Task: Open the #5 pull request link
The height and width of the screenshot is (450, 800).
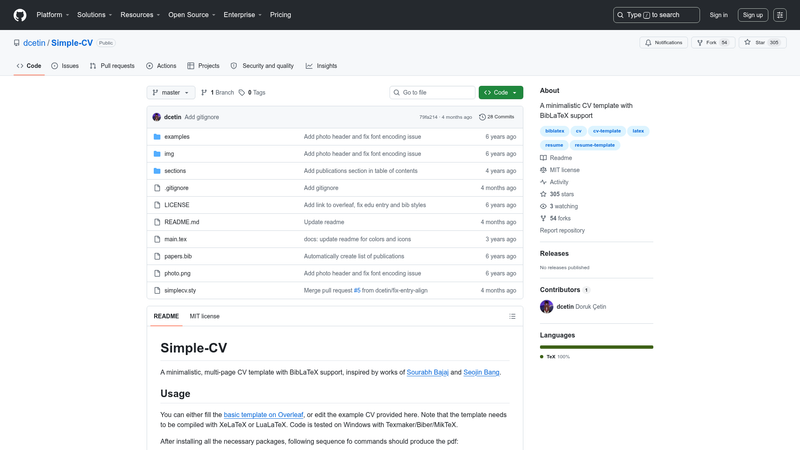Action: pos(357,290)
